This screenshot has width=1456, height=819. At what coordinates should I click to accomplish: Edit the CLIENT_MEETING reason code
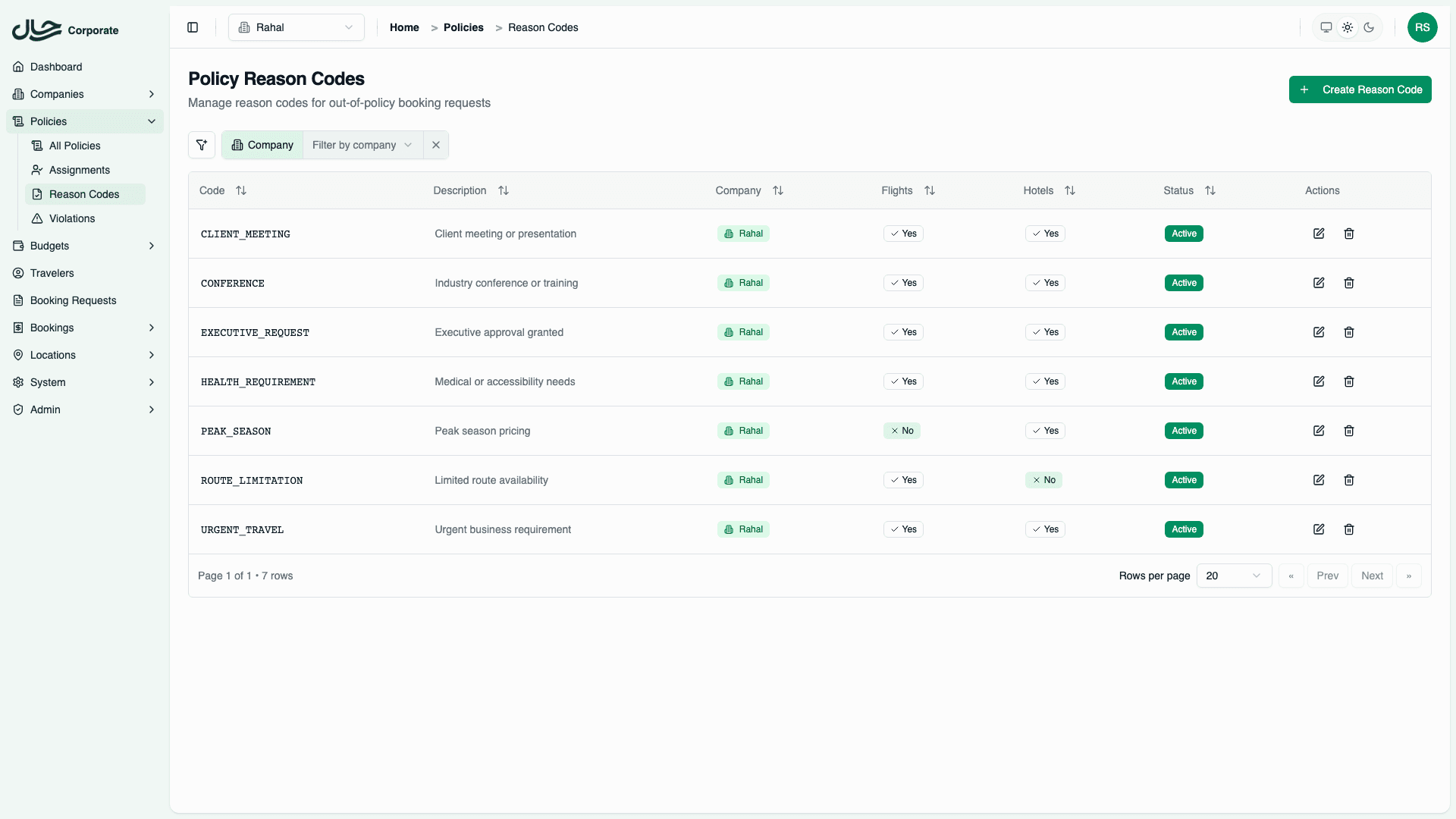(x=1319, y=234)
